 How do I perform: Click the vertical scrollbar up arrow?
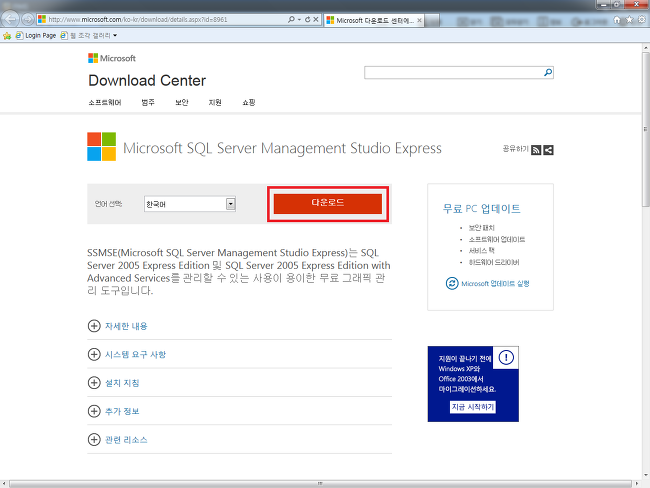click(646, 48)
